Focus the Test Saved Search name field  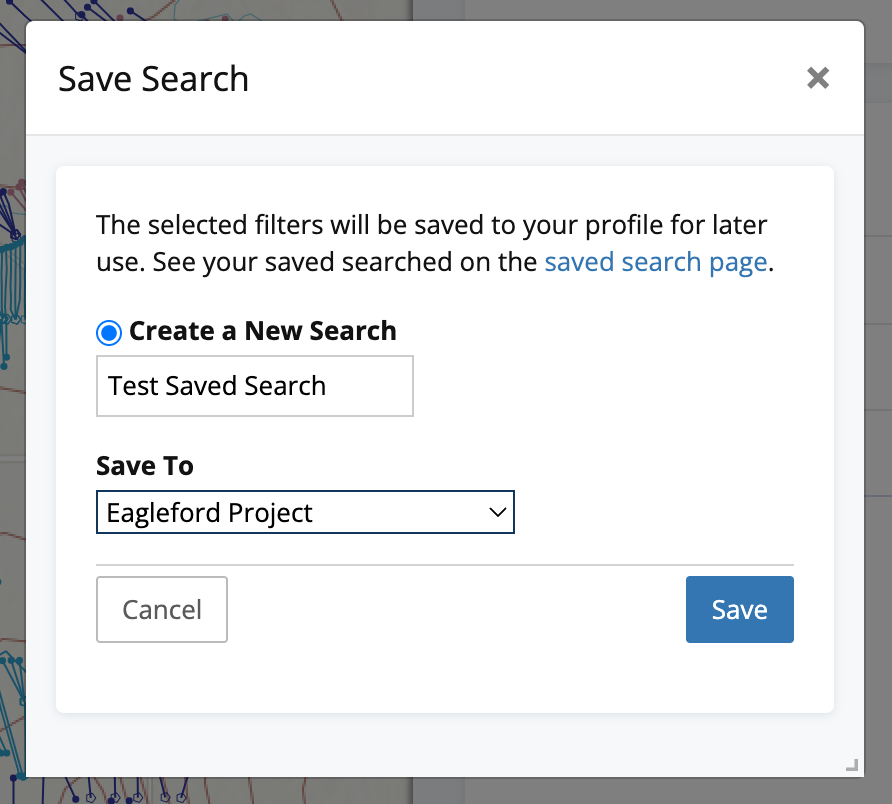point(255,386)
